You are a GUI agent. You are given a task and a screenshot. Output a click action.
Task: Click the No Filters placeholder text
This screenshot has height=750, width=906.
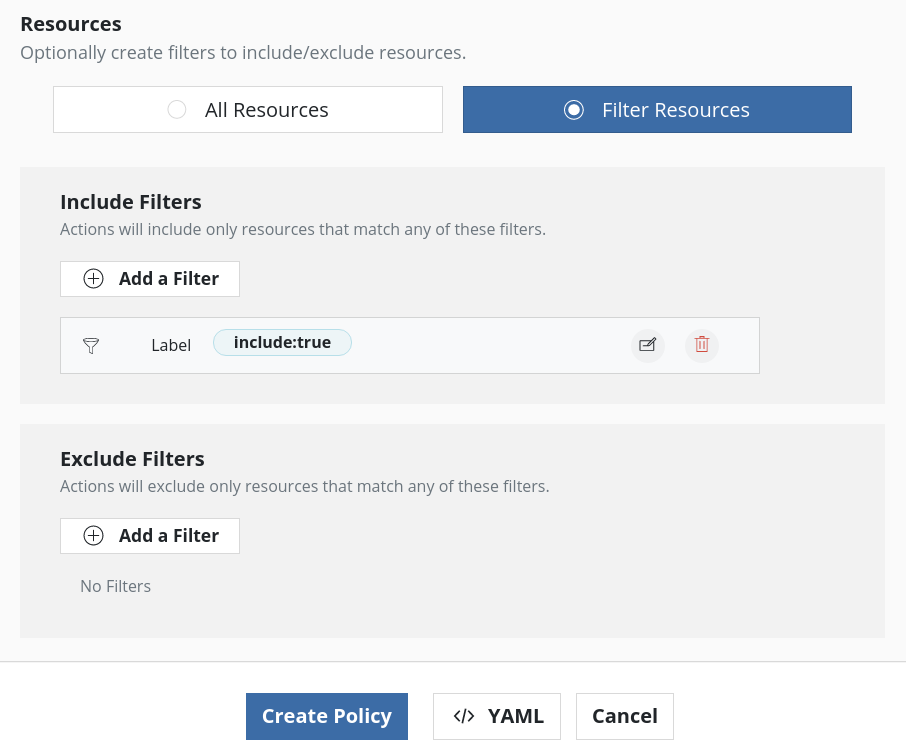tap(115, 586)
